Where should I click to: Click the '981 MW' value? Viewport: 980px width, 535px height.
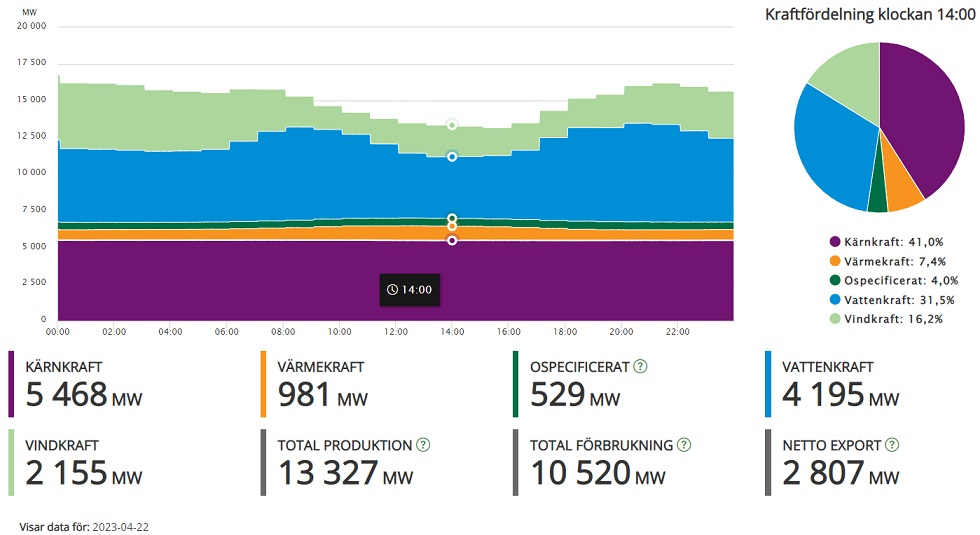point(322,394)
